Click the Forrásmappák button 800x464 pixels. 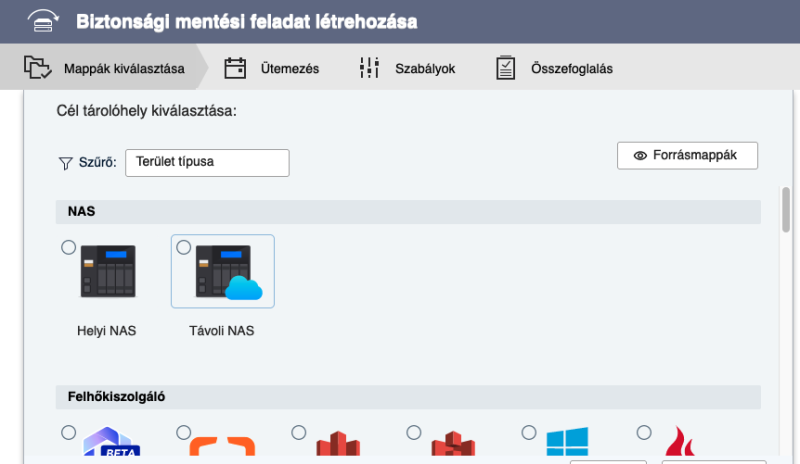[x=687, y=156]
